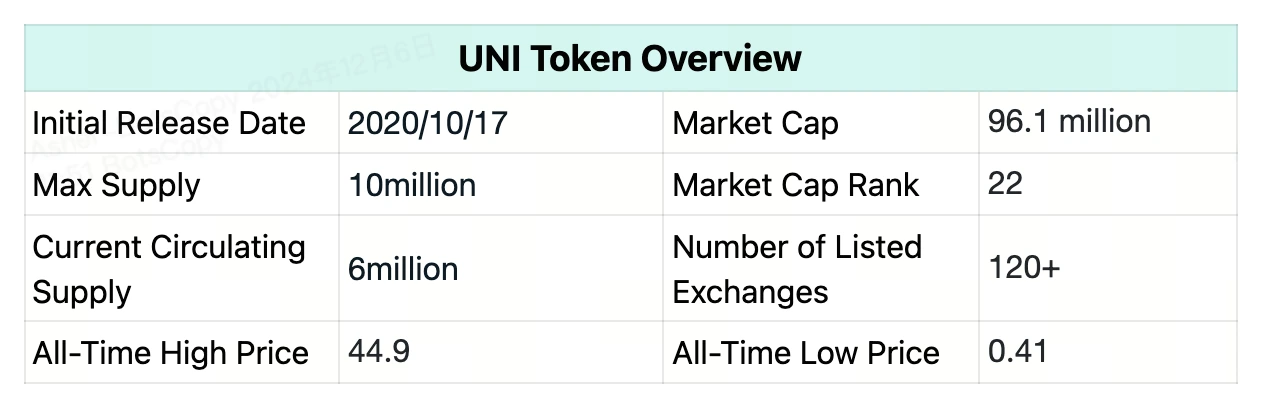Click the 0.41 low price value
This screenshot has width=1262, height=408.
point(1017,352)
